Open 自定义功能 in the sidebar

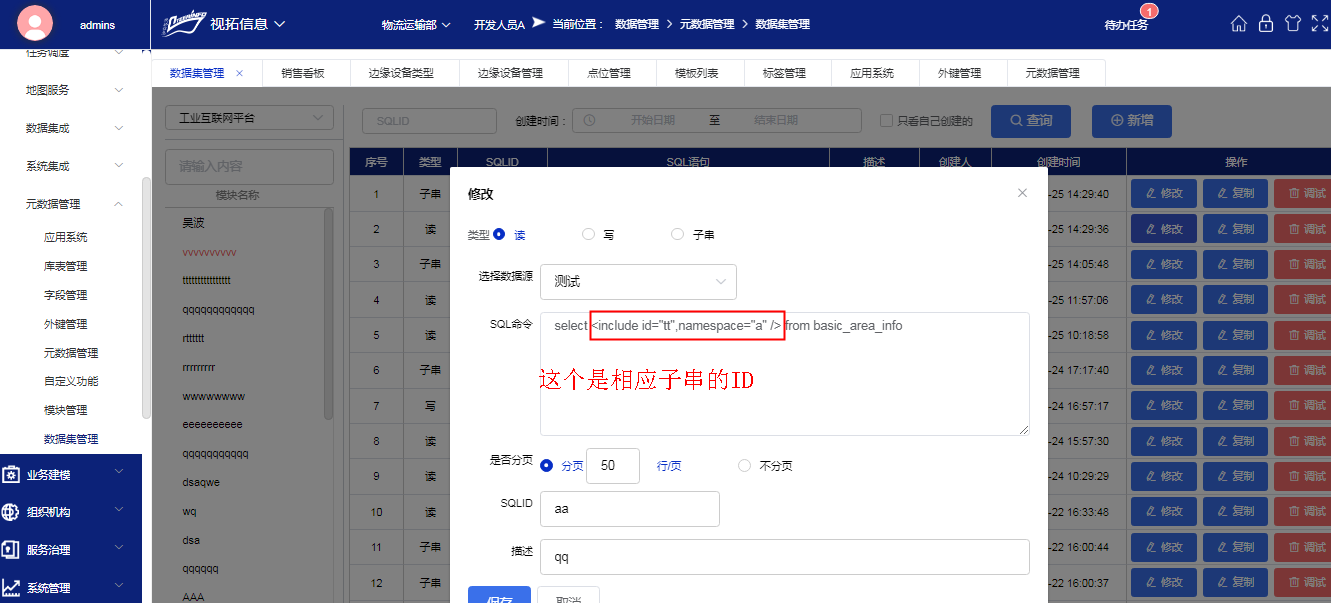coord(71,381)
